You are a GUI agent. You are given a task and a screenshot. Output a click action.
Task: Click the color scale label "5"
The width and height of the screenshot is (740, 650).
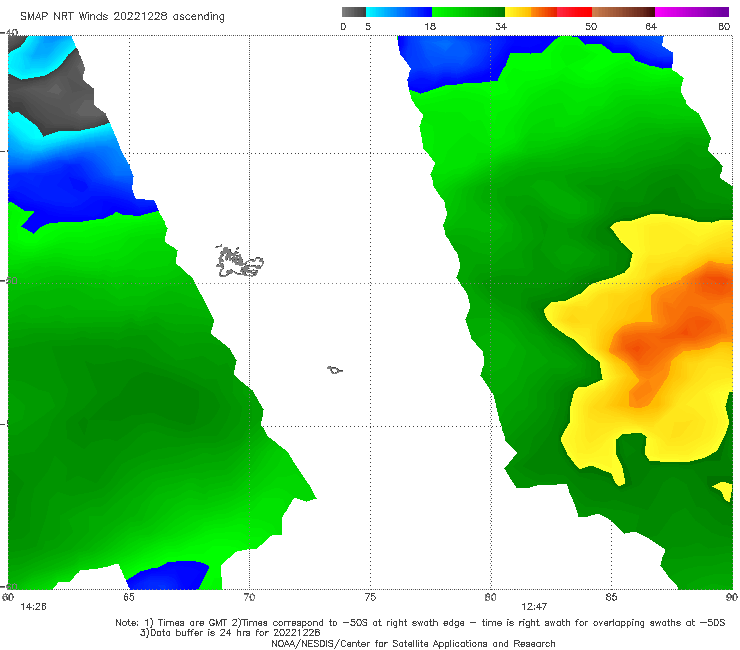coord(368,27)
